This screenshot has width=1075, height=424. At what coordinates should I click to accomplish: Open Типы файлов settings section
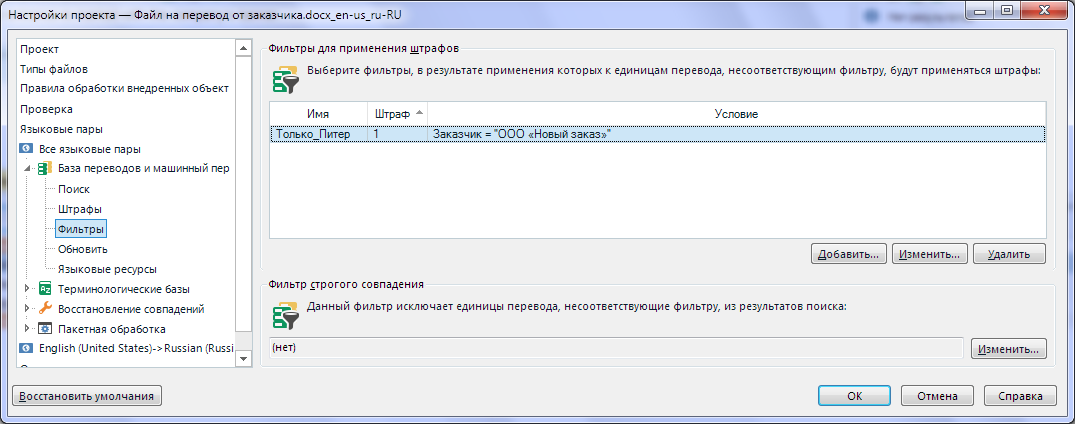tap(54, 69)
